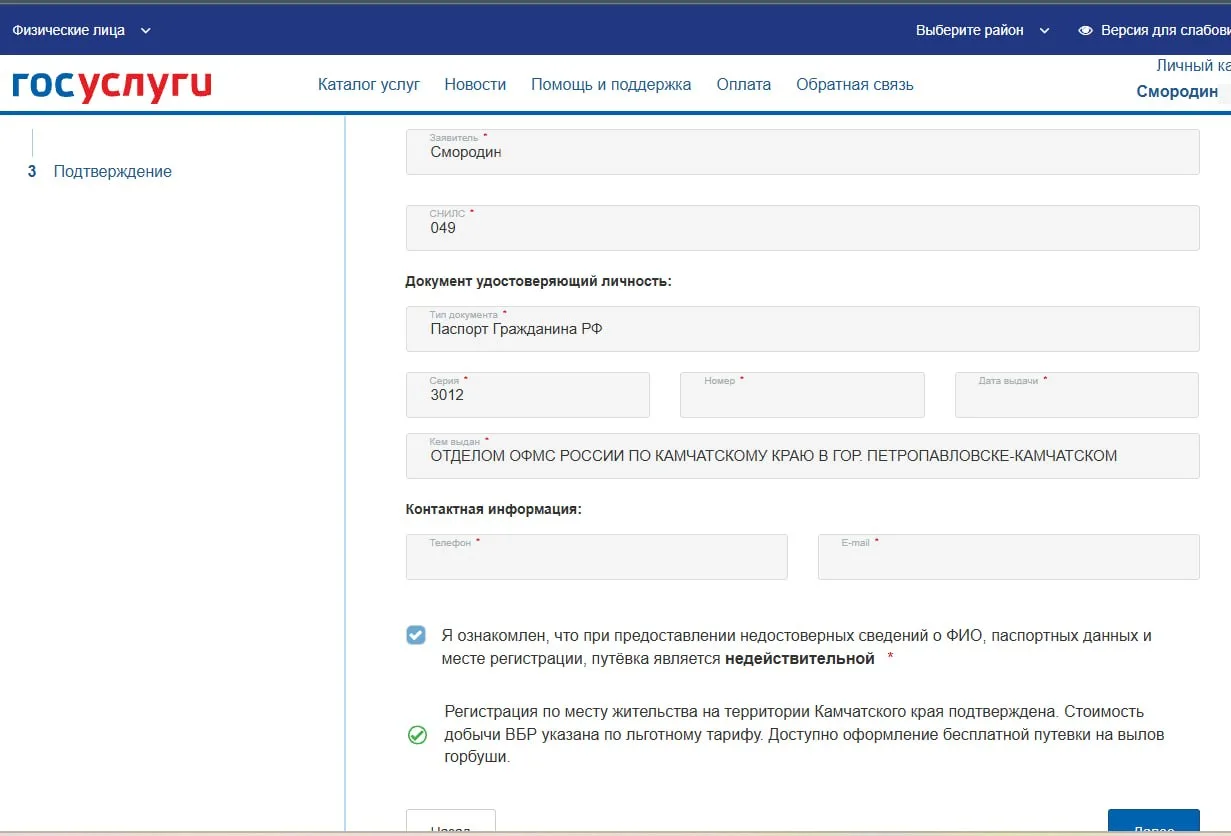Screen dimensions: 1231x836
Task: Click the Госуслуги logo
Action: pyautogui.click(x=112, y=85)
